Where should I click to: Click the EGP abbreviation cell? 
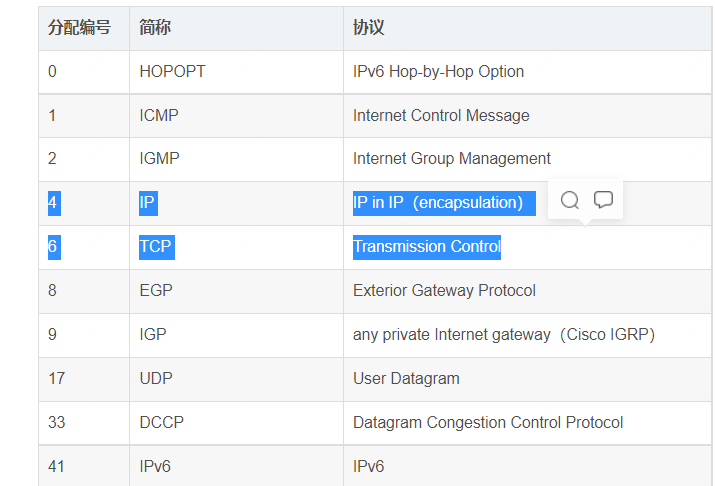click(158, 291)
